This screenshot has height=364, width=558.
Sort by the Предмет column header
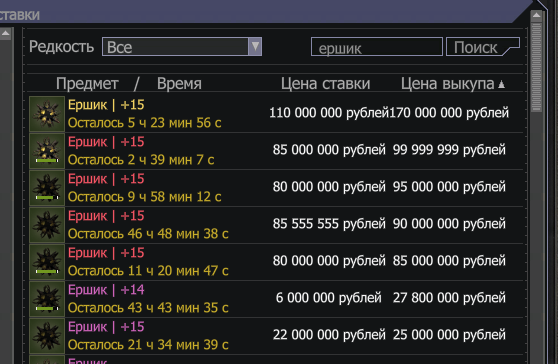point(87,84)
